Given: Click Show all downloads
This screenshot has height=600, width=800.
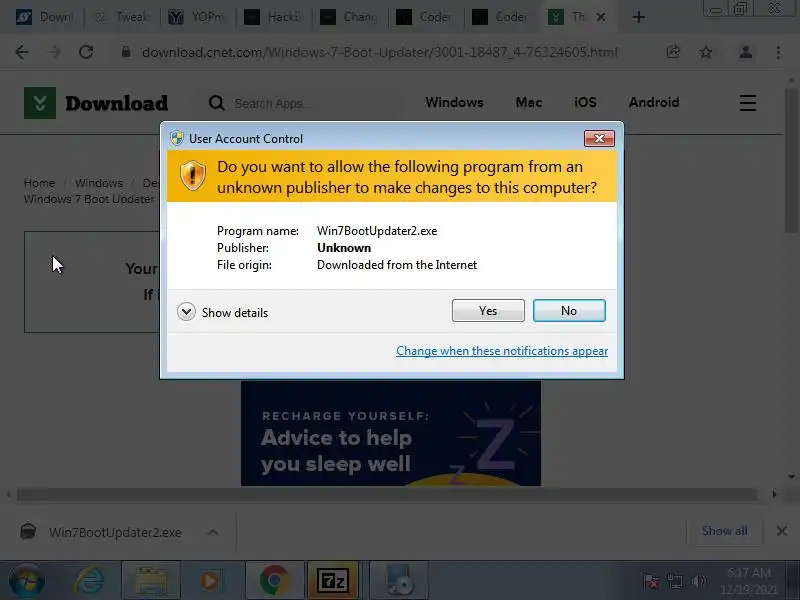Looking at the screenshot, I should pyautogui.click(x=724, y=531).
